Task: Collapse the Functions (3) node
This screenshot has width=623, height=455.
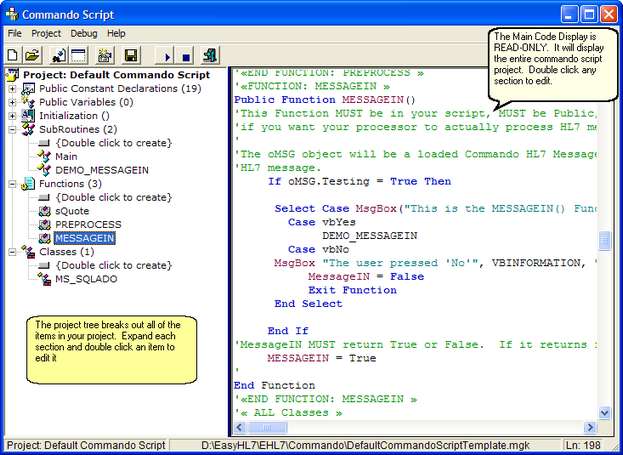Action: click(12, 184)
